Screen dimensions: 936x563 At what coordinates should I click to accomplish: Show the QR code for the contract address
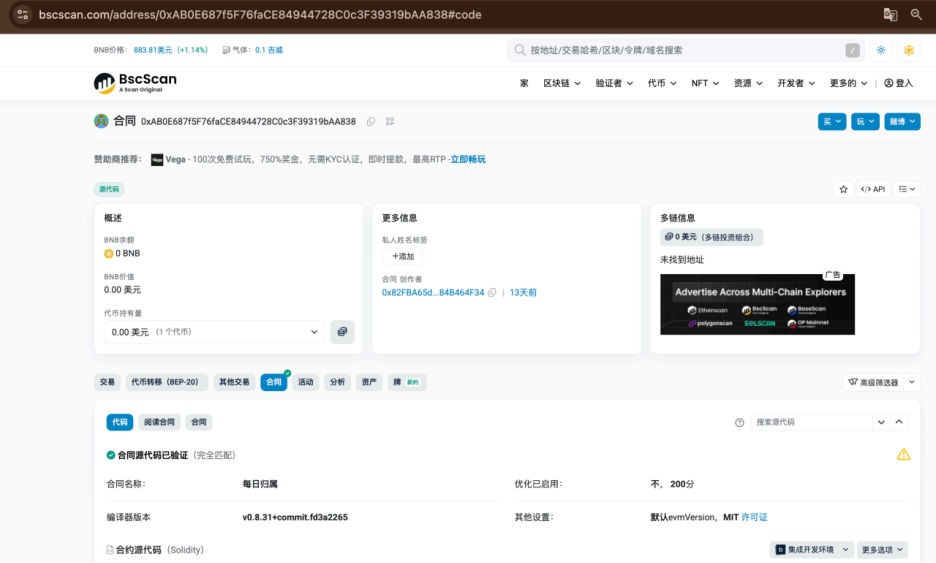coord(390,122)
